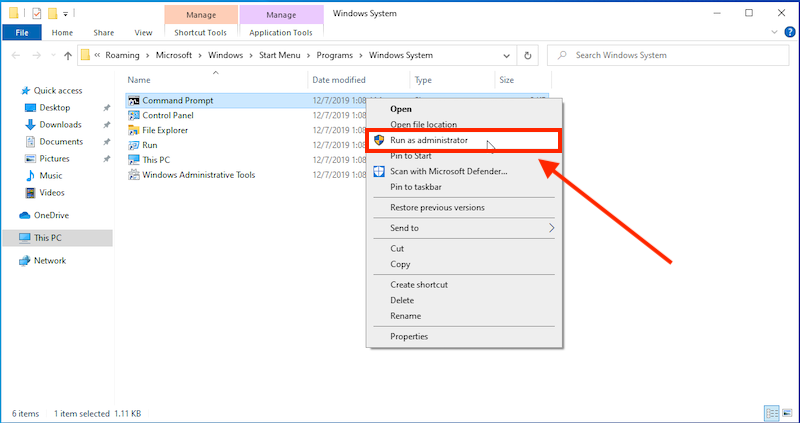Click the Back navigation arrow
The image size is (800, 423).
16,56
